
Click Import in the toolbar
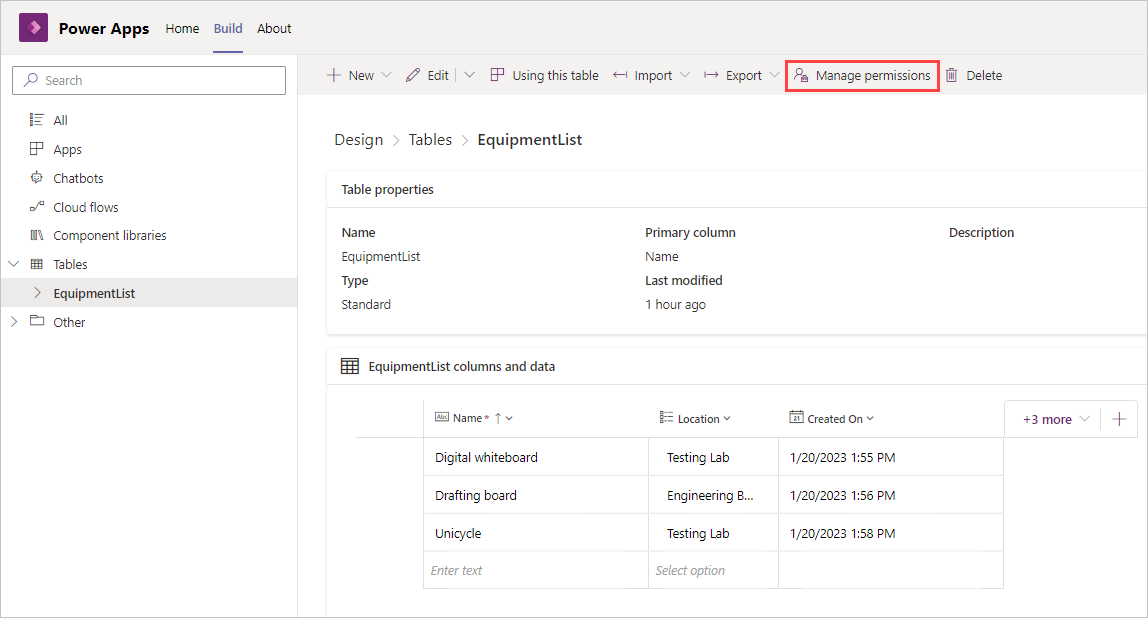click(652, 75)
